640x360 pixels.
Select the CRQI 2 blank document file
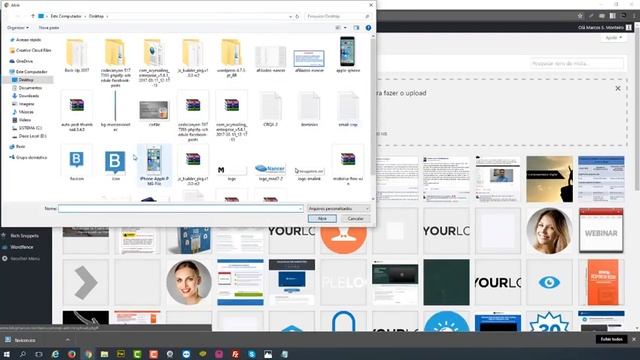pyautogui.click(x=270, y=109)
